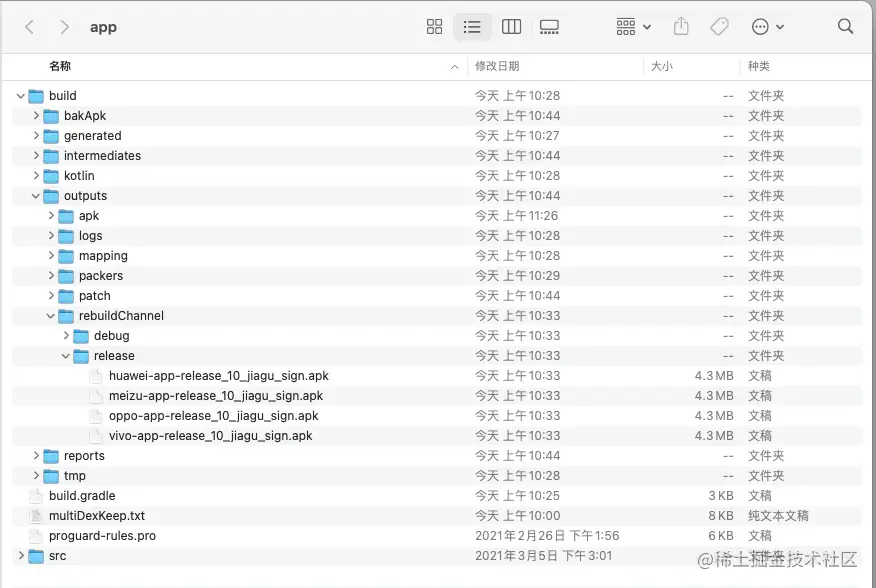This screenshot has width=876, height=588.
Task: Expand the generated folder
Action: pos(36,136)
